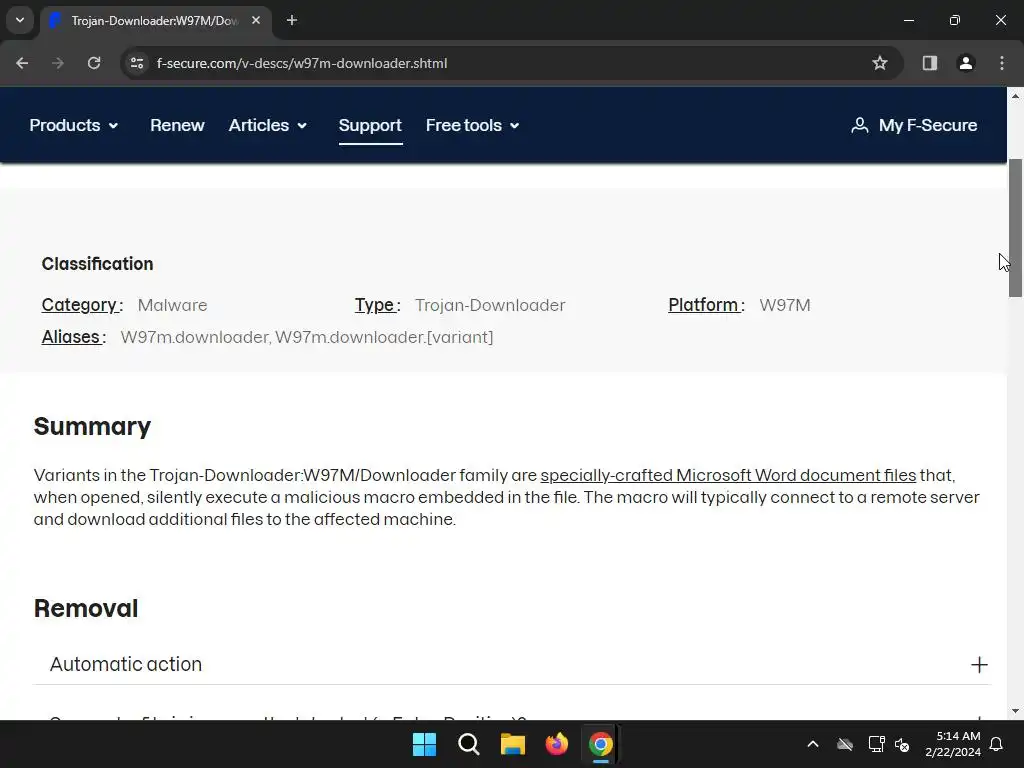Expand the Free tools menu
1024x768 pixels.
pyautogui.click(x=473, y=125)
